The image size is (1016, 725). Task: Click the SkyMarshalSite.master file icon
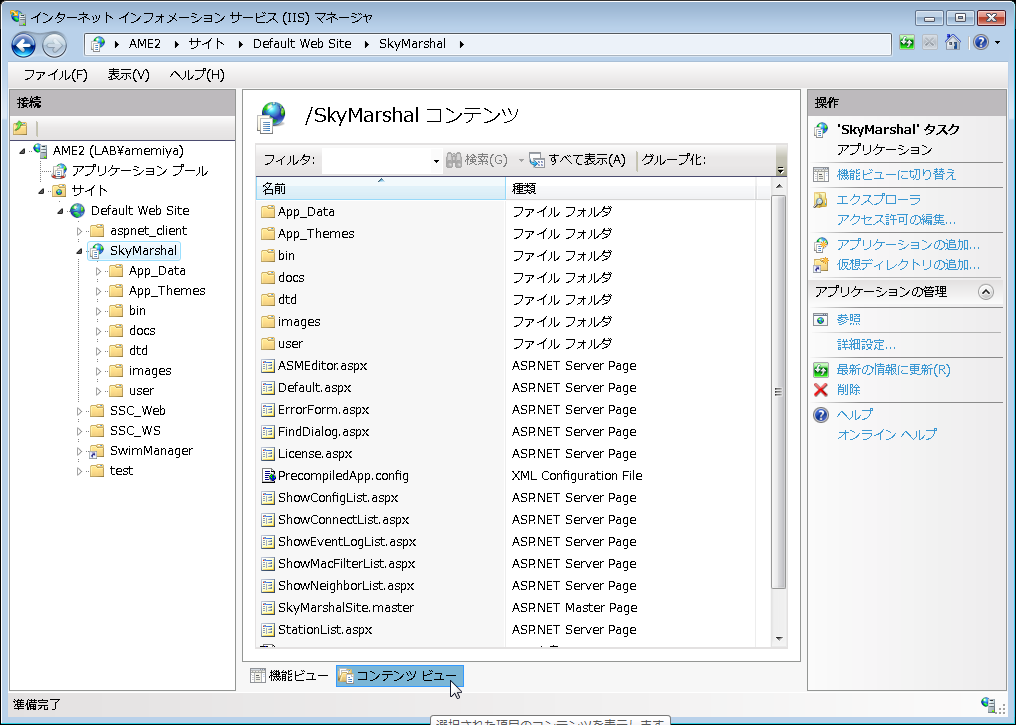pos(268,608)
